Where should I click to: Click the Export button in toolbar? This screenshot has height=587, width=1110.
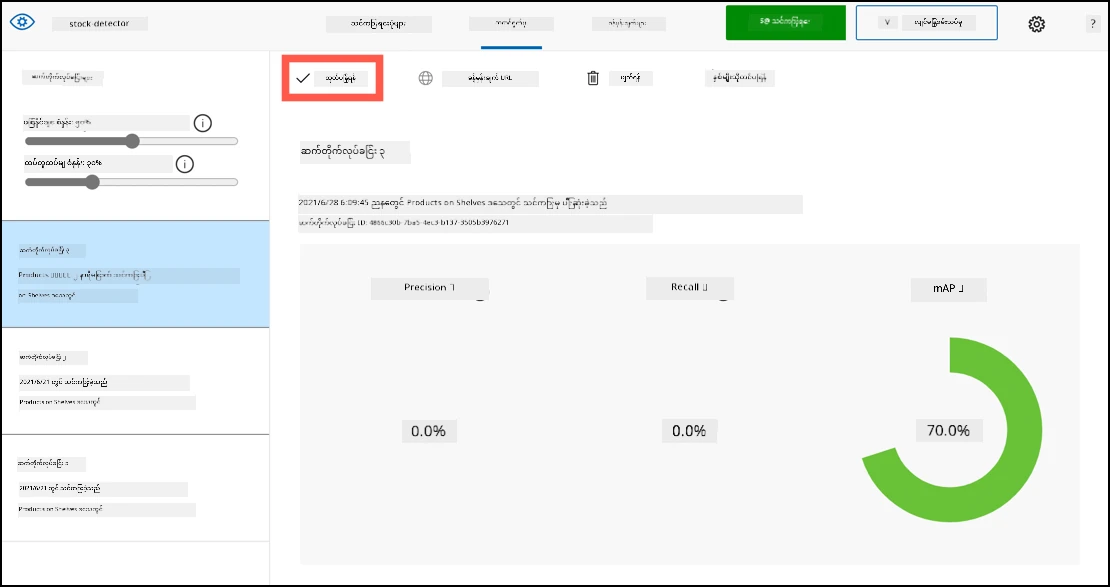click(740, 78)
